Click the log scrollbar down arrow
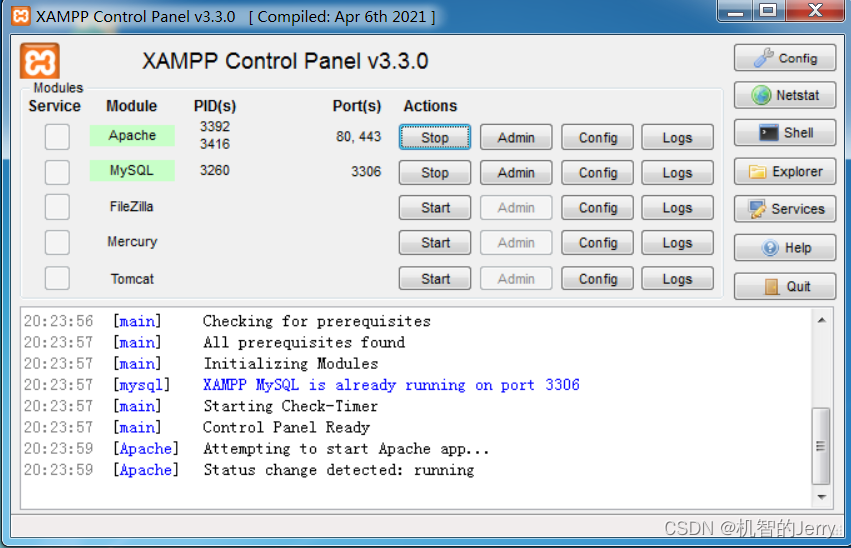This screenshot has height=548, width=851. (x=821, y=496)
